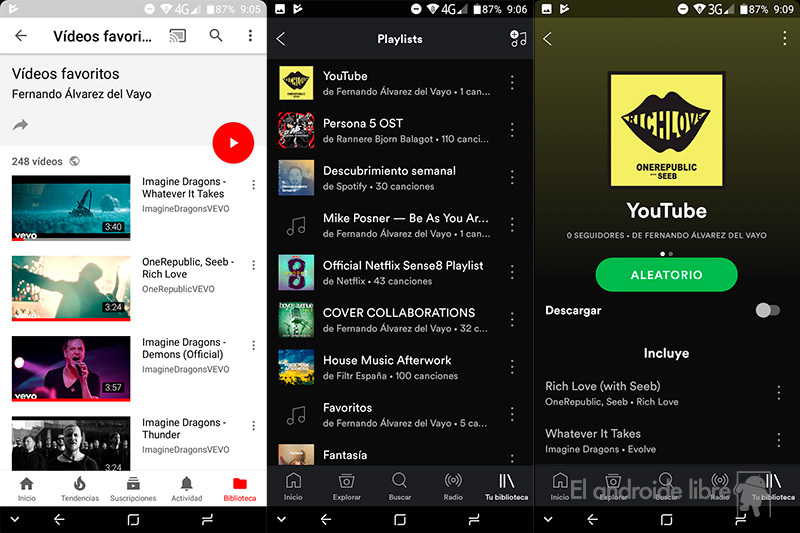Open options for the YouTube playlist row
Image resolution: width=800 pixels, height=533 pixels.
tap(512, 83)
